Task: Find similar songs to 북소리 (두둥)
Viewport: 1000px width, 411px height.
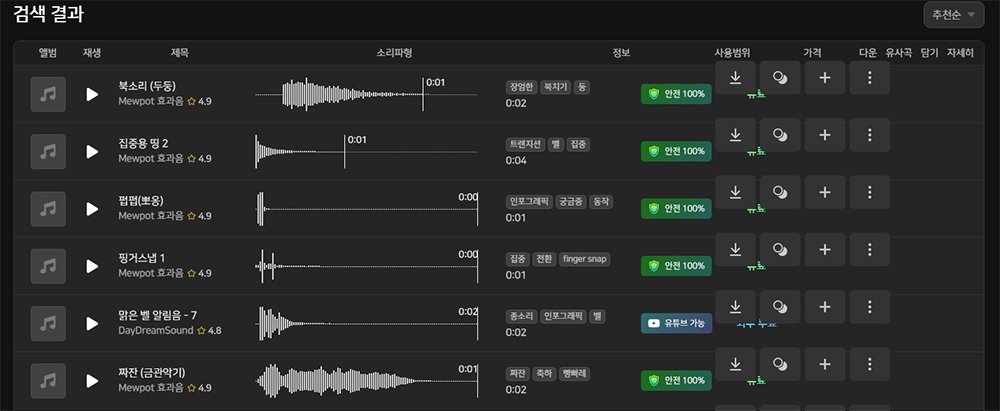Action: click(x=780, y=77)
